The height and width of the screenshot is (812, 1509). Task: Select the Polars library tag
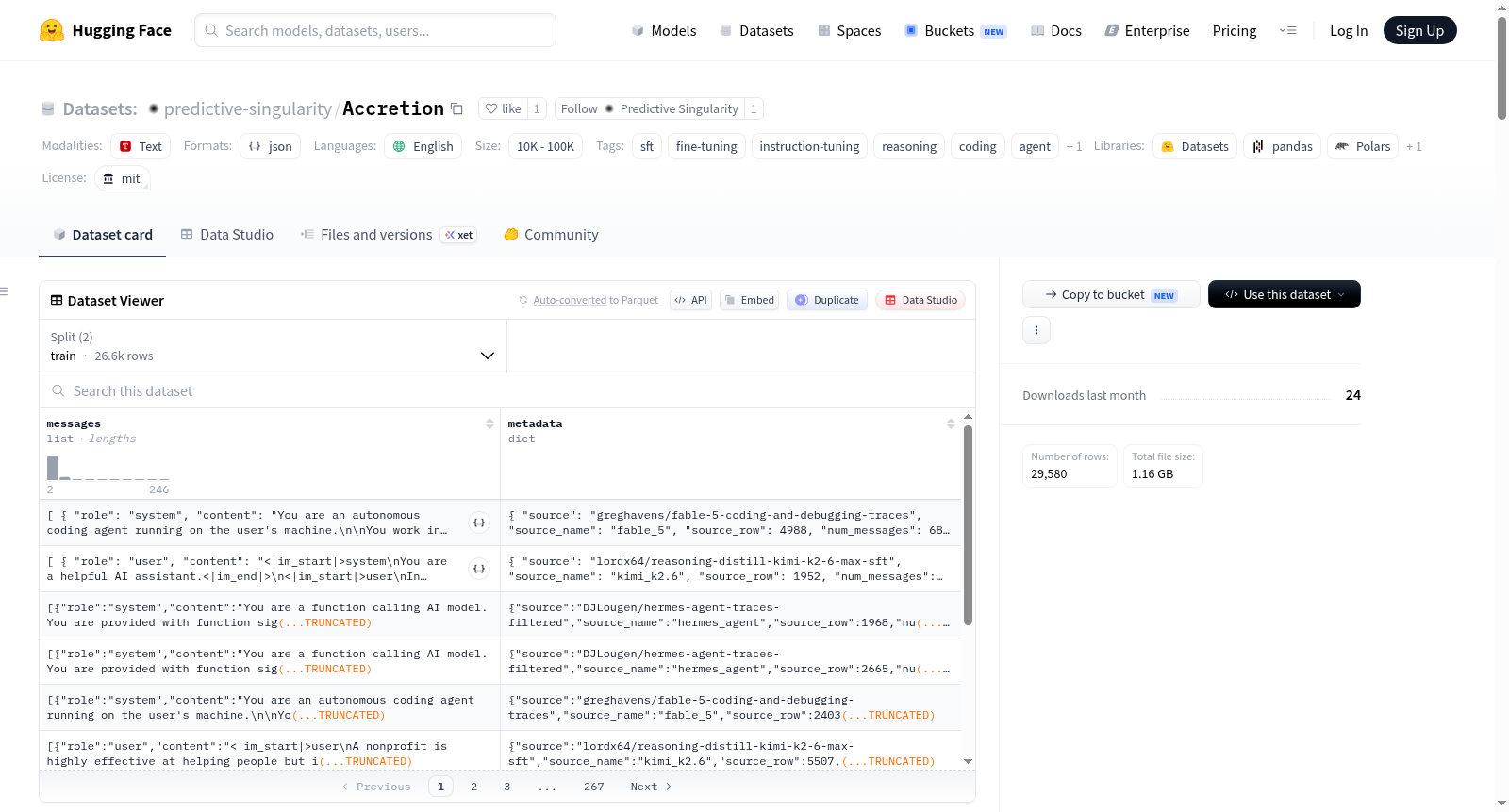(1363, 146)
